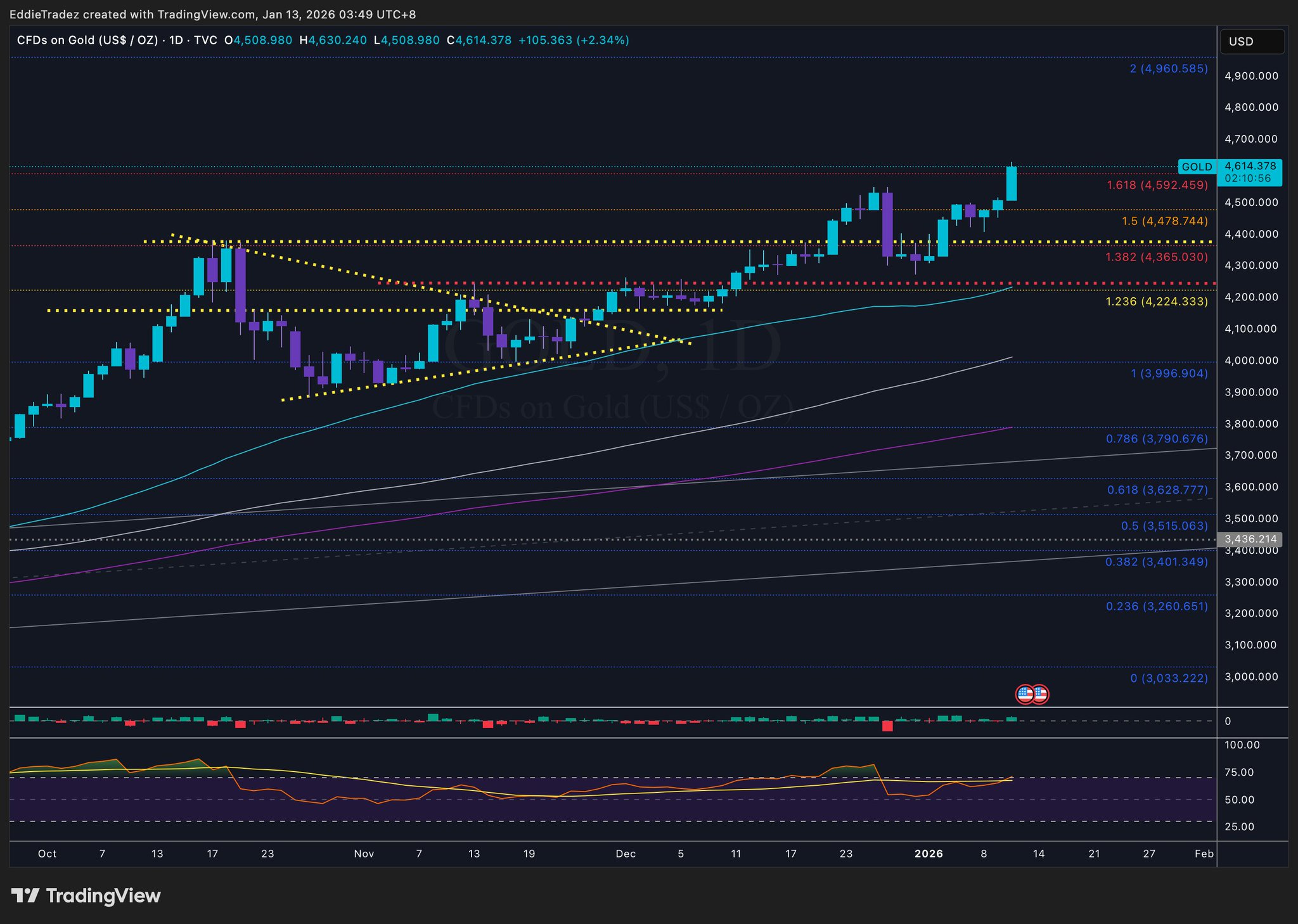Click the 4,614.378 current price label
The height and width of the screenshot is (924, 1298).
[x=1250, y=166]
